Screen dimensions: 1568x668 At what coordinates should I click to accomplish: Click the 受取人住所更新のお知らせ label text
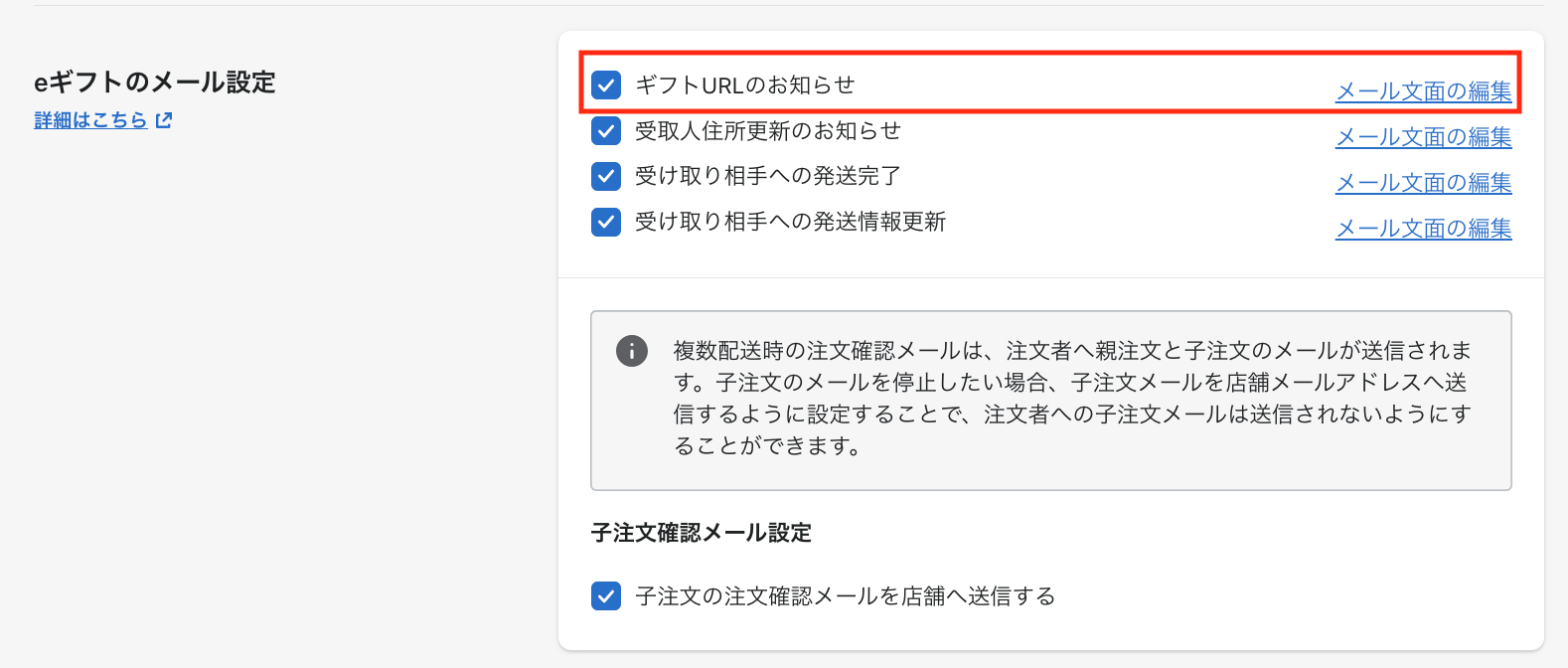coord(767,131)
